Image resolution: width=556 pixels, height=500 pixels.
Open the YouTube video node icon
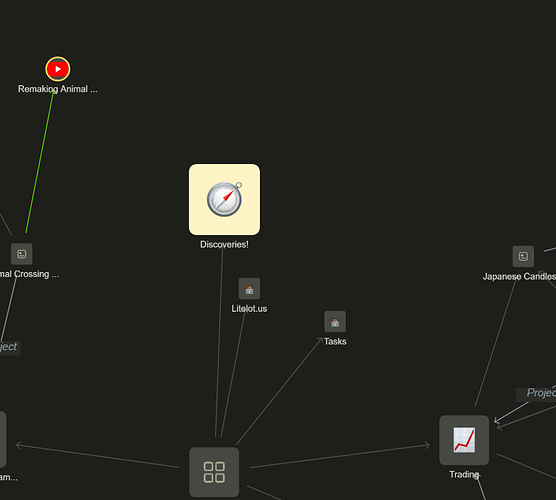[58, 69]
